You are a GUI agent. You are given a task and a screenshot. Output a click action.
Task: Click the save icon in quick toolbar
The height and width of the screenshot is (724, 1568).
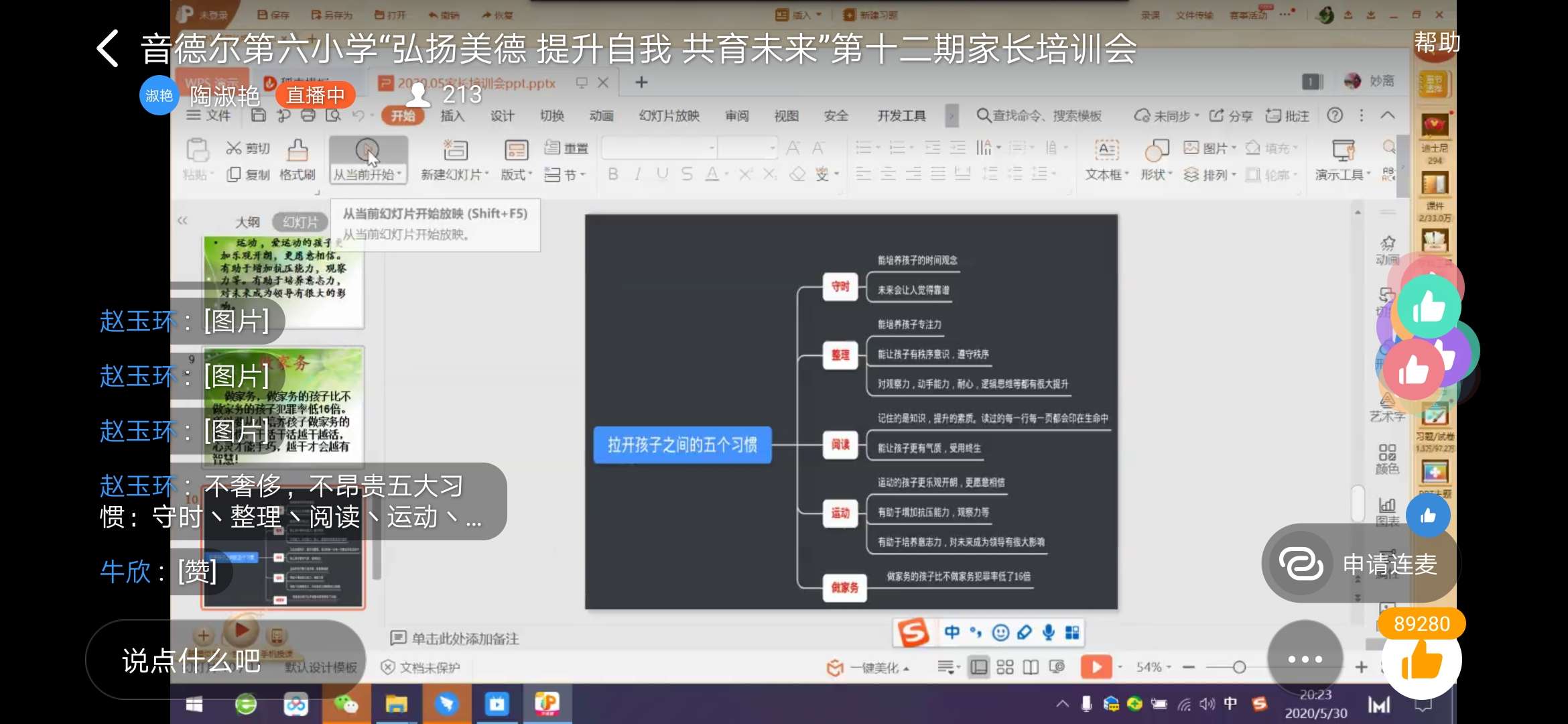click(258, 115)
